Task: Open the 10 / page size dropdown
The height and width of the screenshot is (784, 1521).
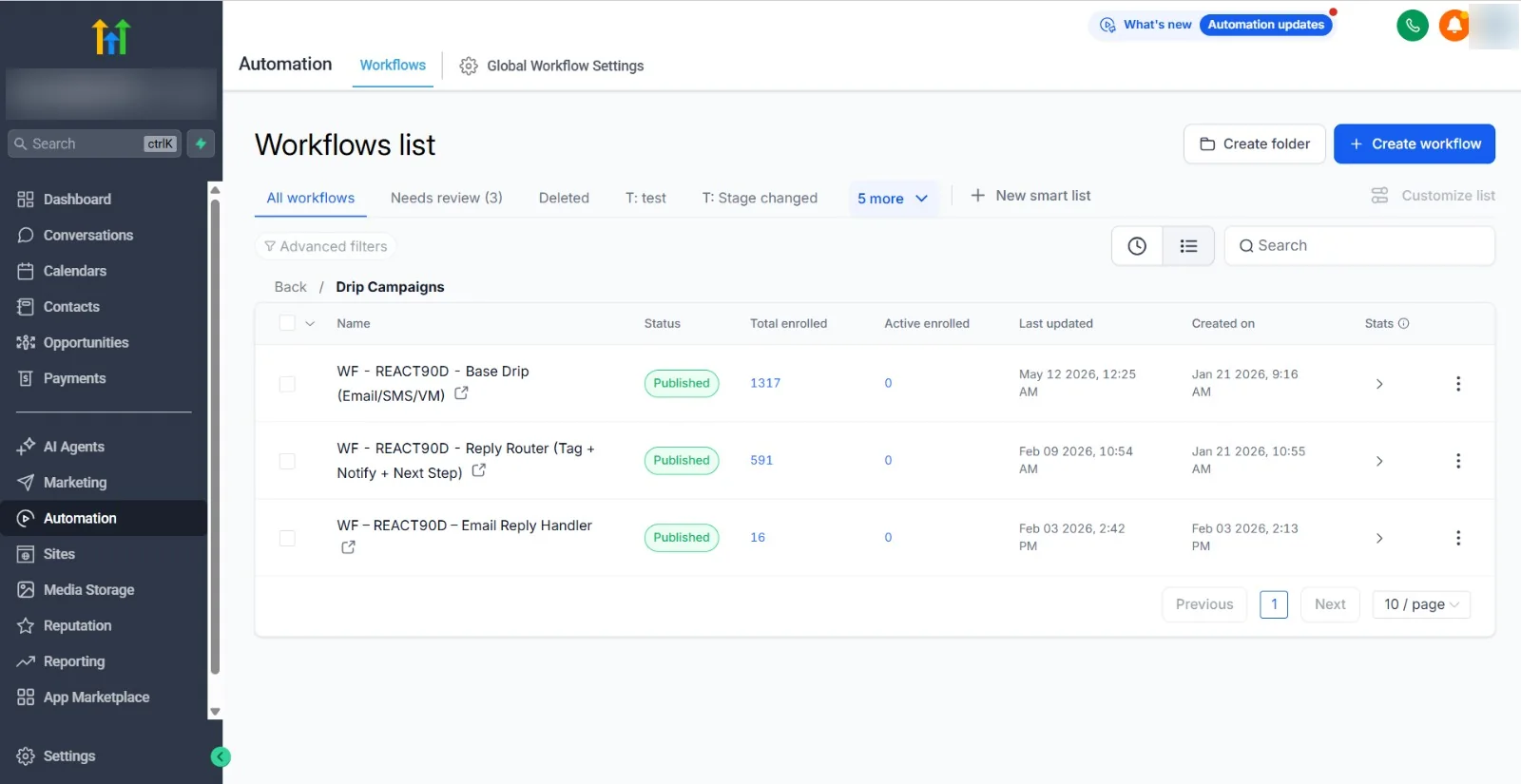Action: [1421, 604]
